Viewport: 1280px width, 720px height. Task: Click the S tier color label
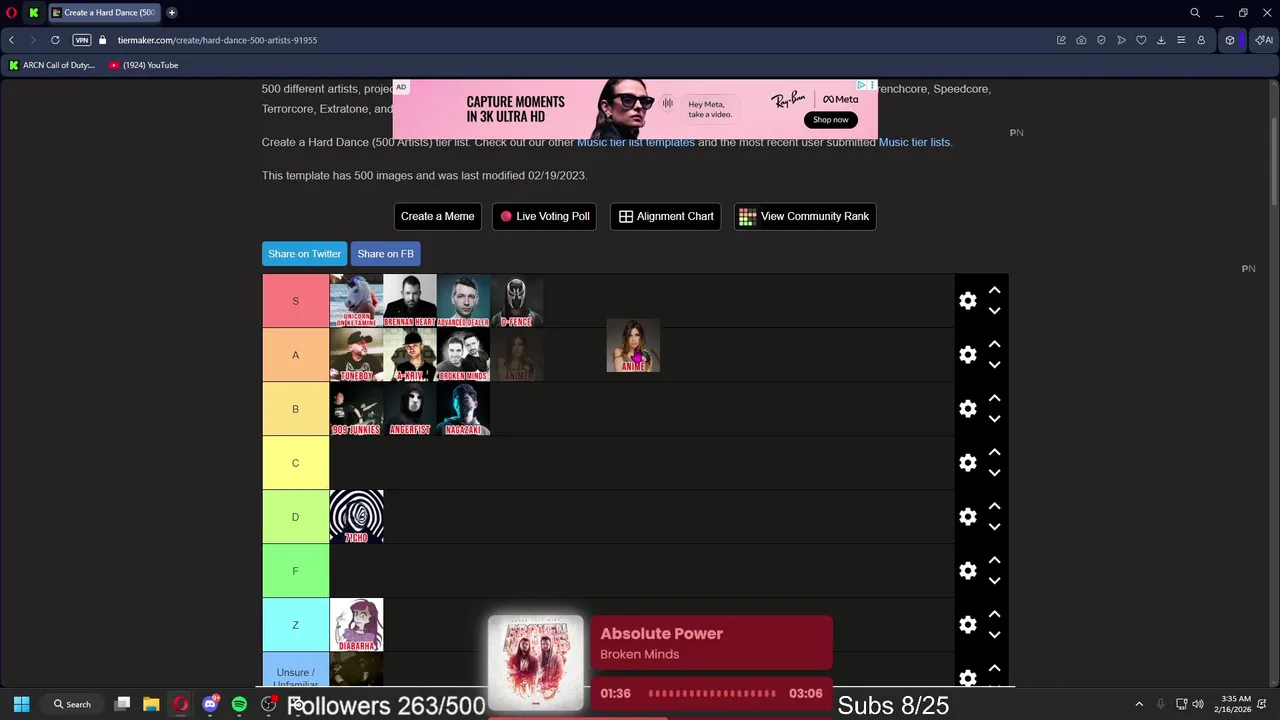tap(295, 301)
